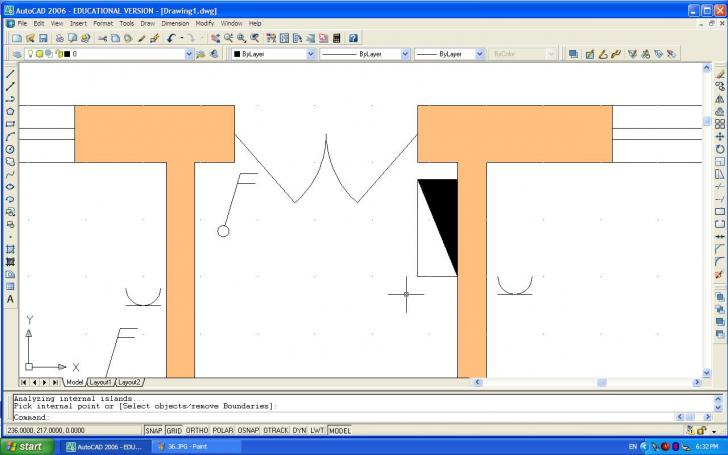The width and height of the screenshot is (728, 455).
Task: Open the Format menu
Action: [103, 23]
